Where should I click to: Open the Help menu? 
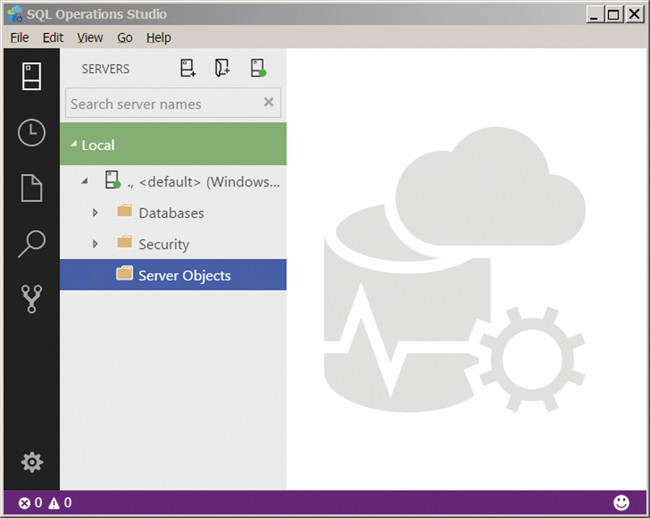[x=158, y=38]
